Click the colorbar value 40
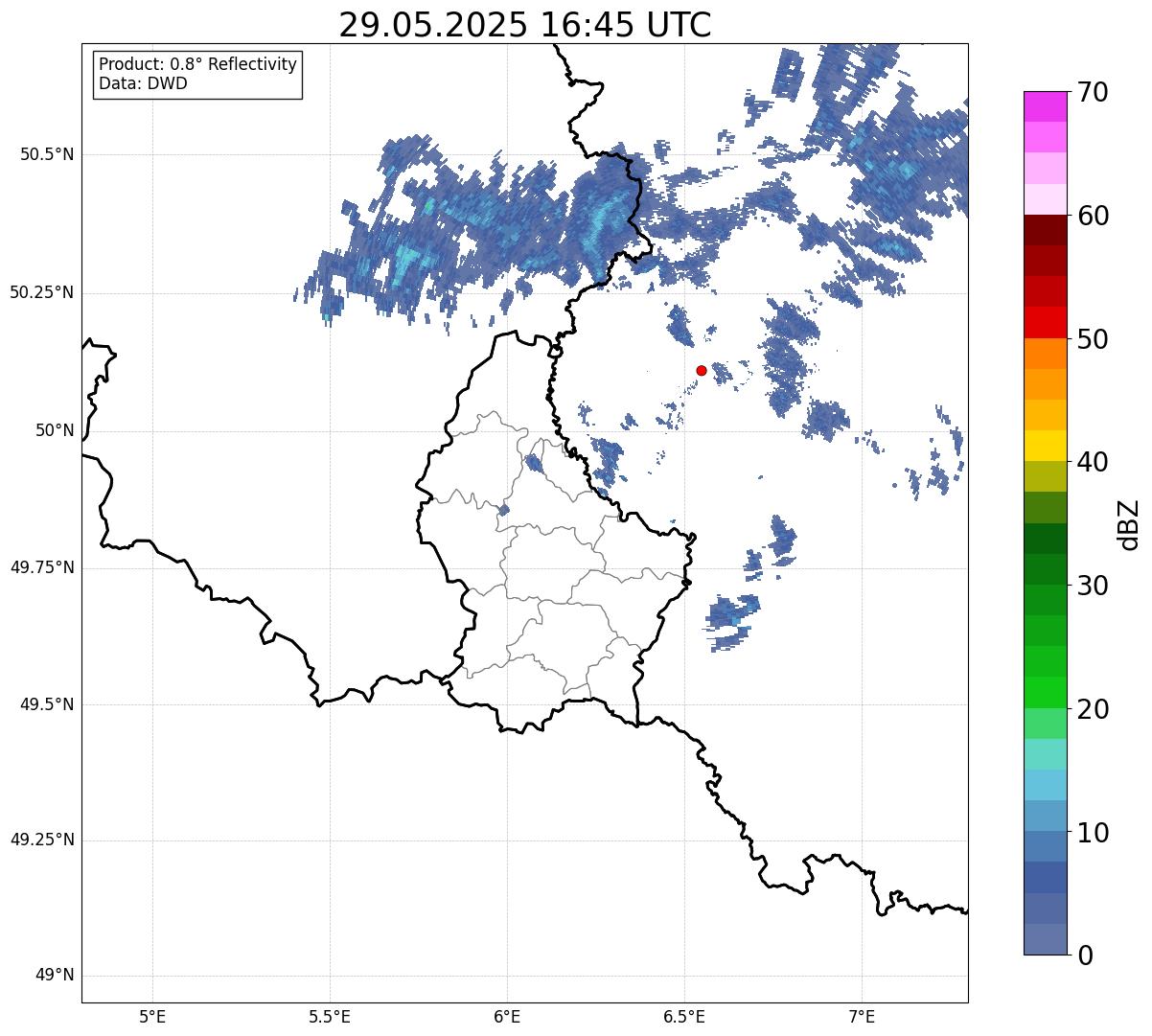The width and height of the screenshot is (1152, 1036). 1093,462
